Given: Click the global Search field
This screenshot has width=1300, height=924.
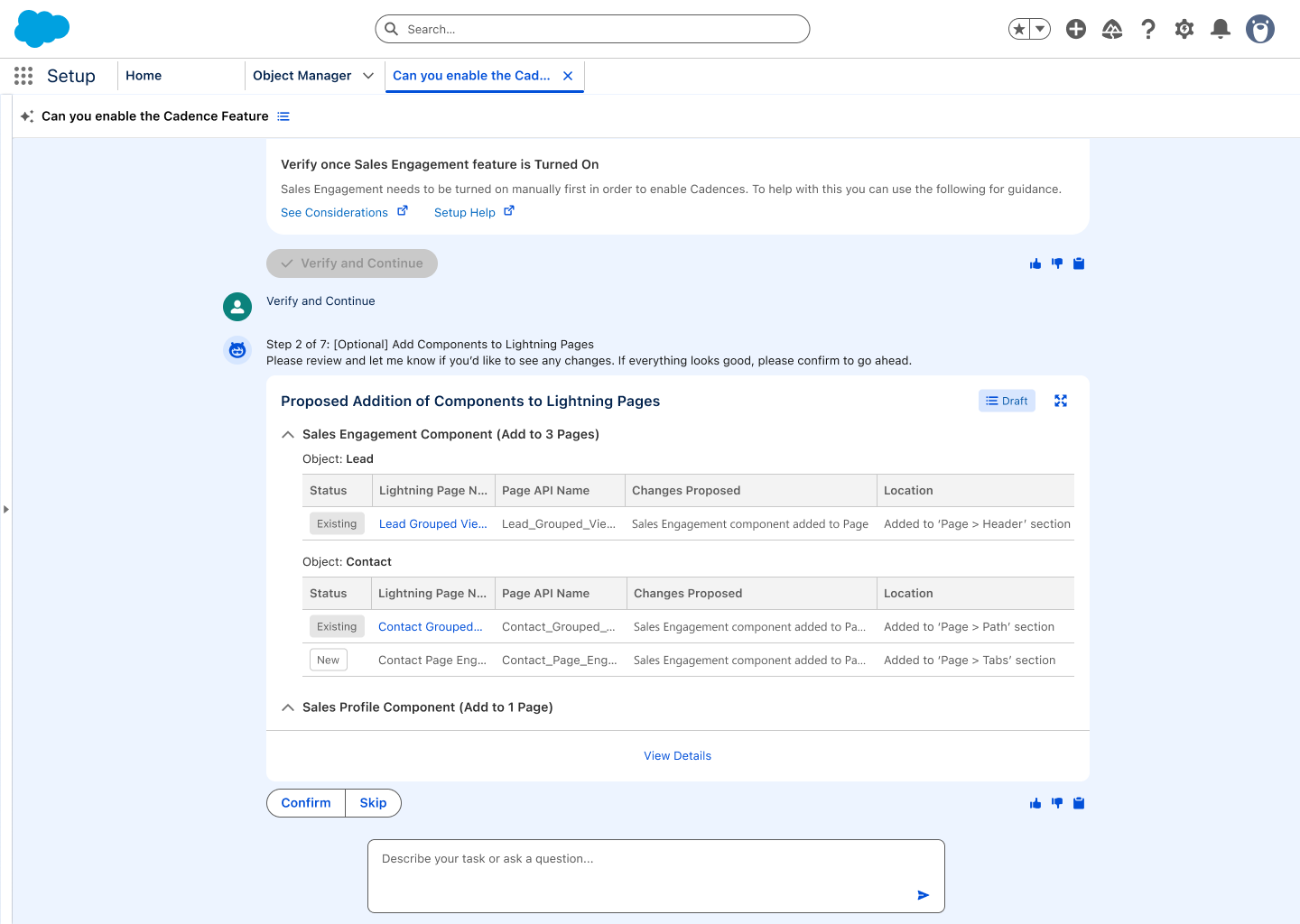Looking at the screenshot, I should click(592, 29).
